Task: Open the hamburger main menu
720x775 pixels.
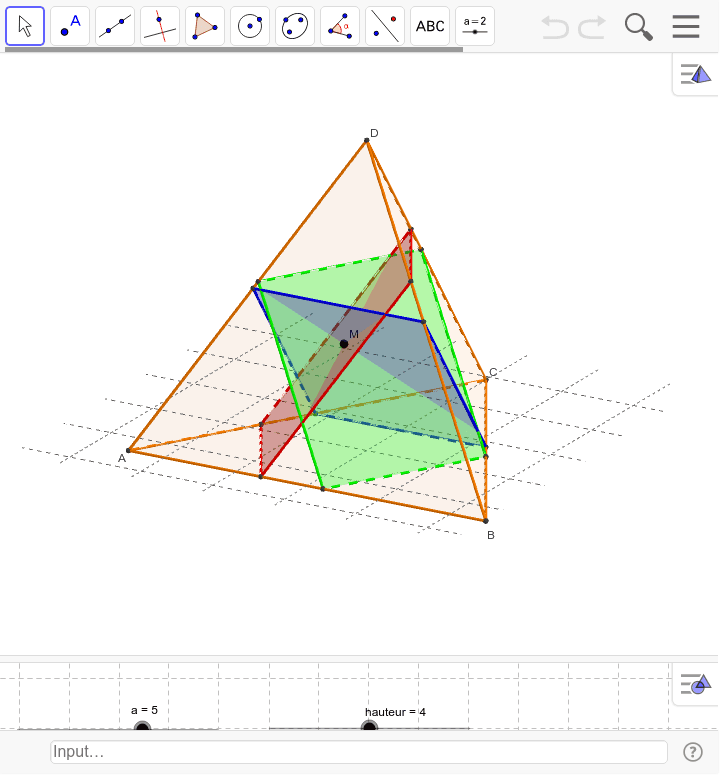Action: pos(685,26)
